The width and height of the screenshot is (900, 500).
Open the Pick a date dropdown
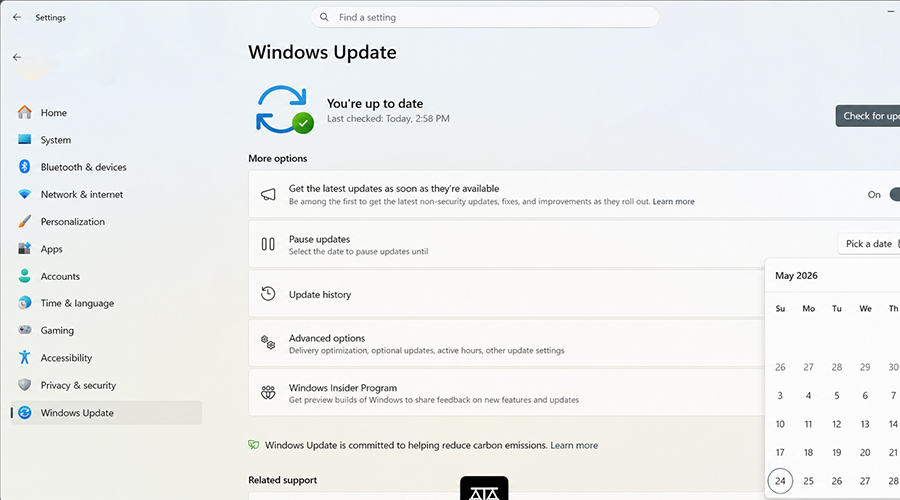tap(868, 244)
